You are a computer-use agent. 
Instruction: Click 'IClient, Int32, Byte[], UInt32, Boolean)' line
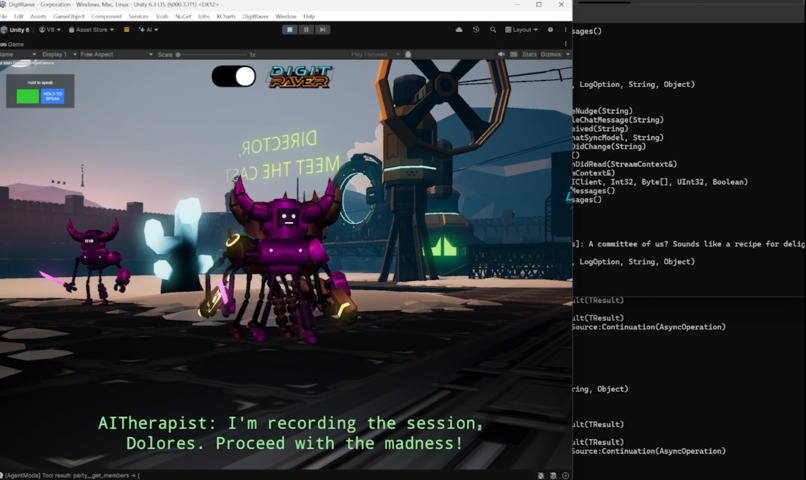pyautogui.click(x=661, y=182)
